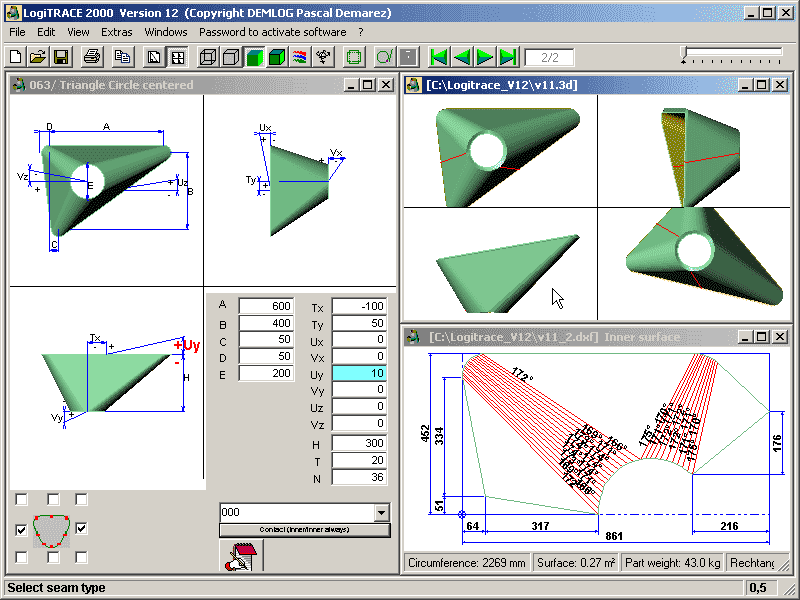Click the N field showing 36
Viewport: 800px width, 600px height.
pos(359,477)
